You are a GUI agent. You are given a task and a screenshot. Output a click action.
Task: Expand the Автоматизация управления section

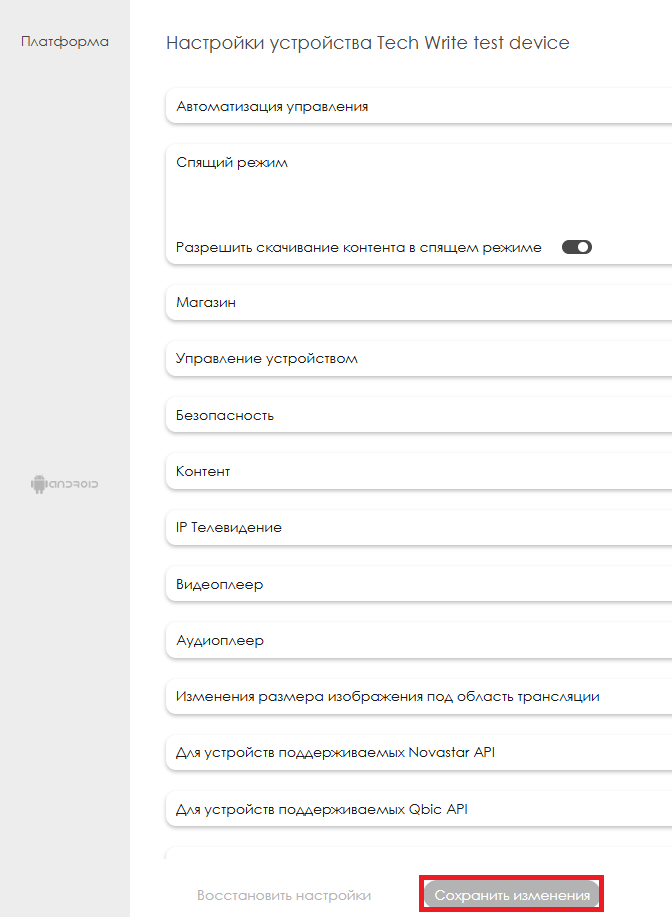tap(272, 106)
